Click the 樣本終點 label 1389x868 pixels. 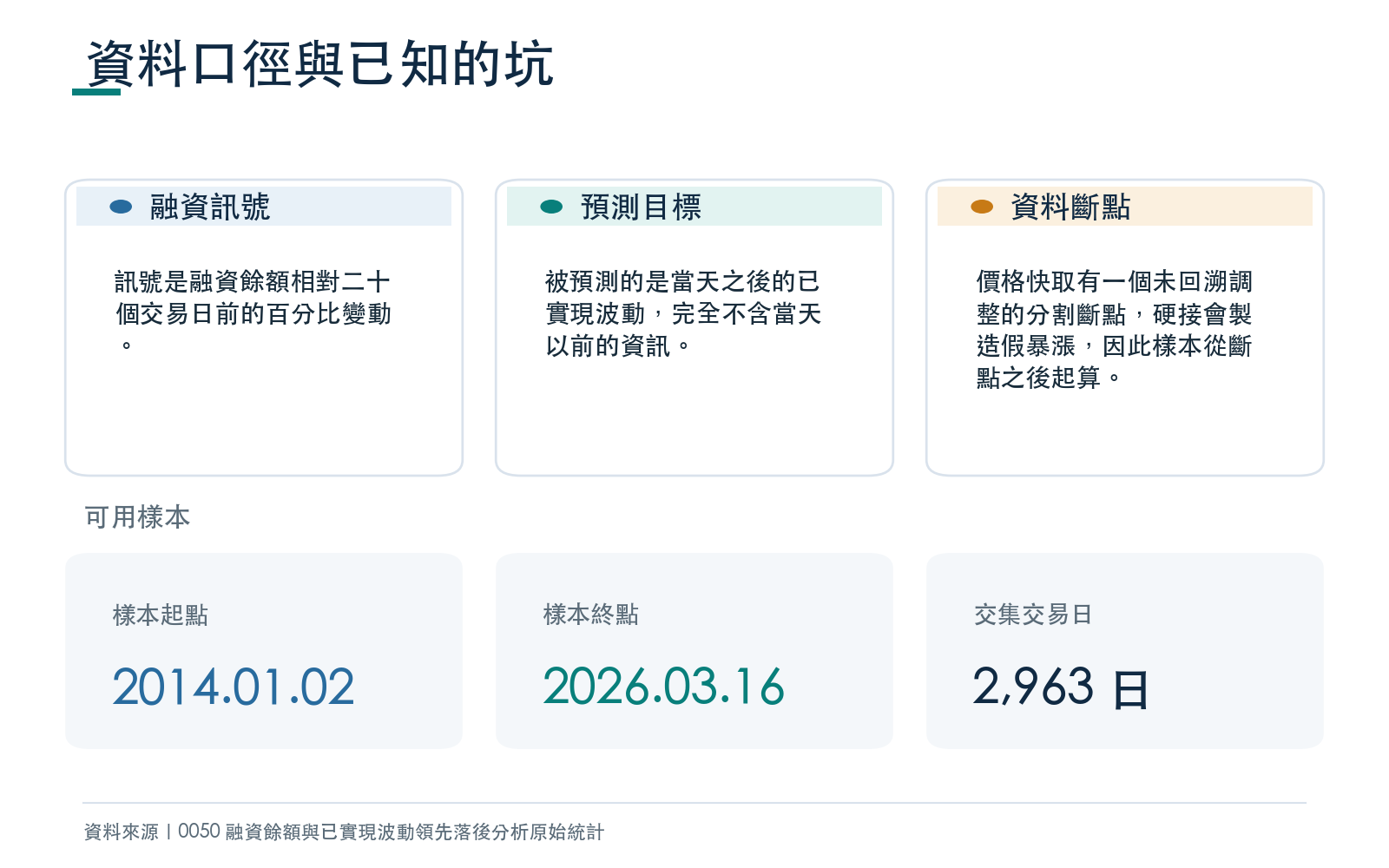591,615
